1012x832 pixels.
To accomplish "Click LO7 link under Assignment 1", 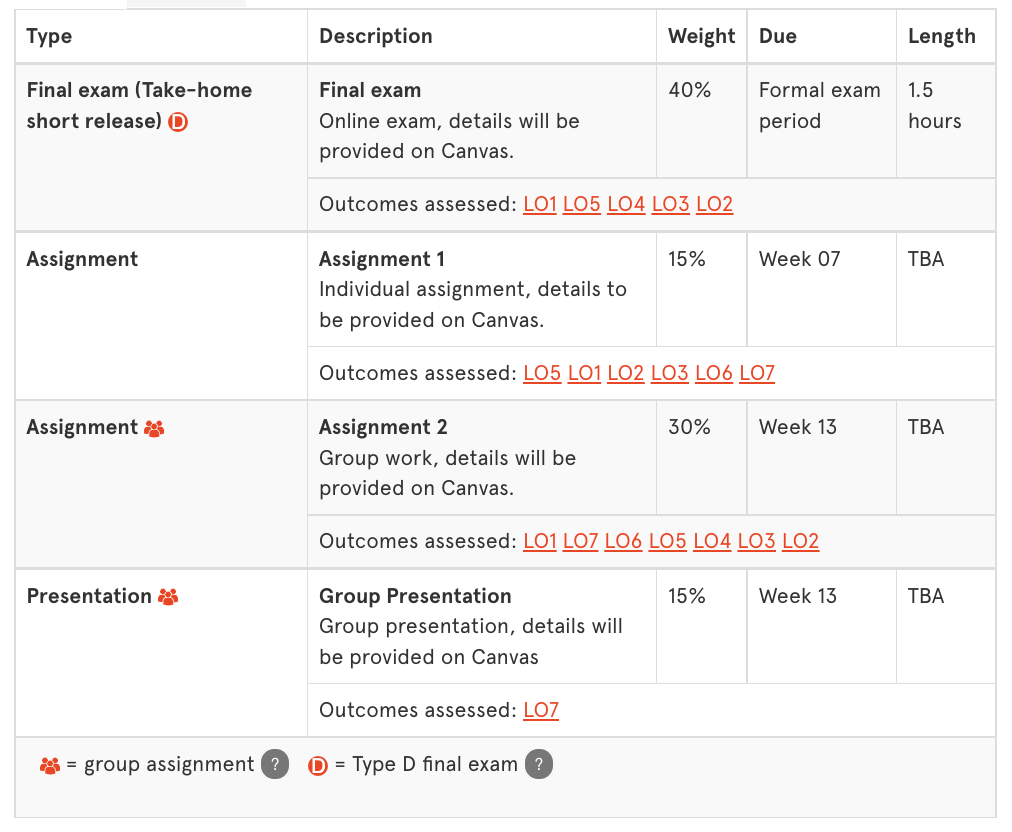I will [x=757, y=373].
